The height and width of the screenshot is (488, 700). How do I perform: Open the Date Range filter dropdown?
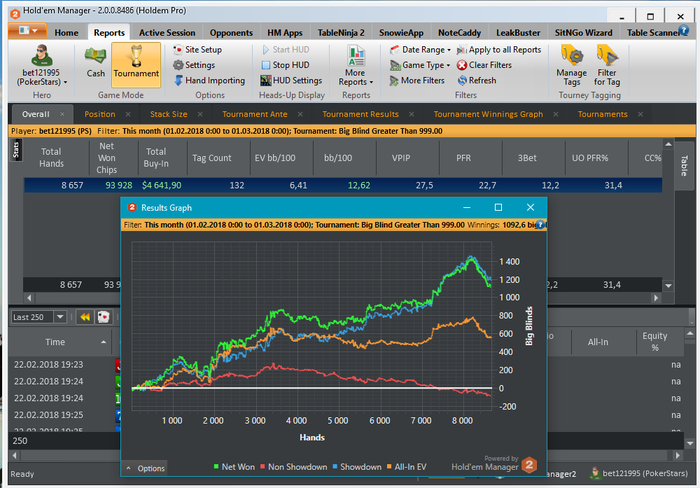[420, 50]
